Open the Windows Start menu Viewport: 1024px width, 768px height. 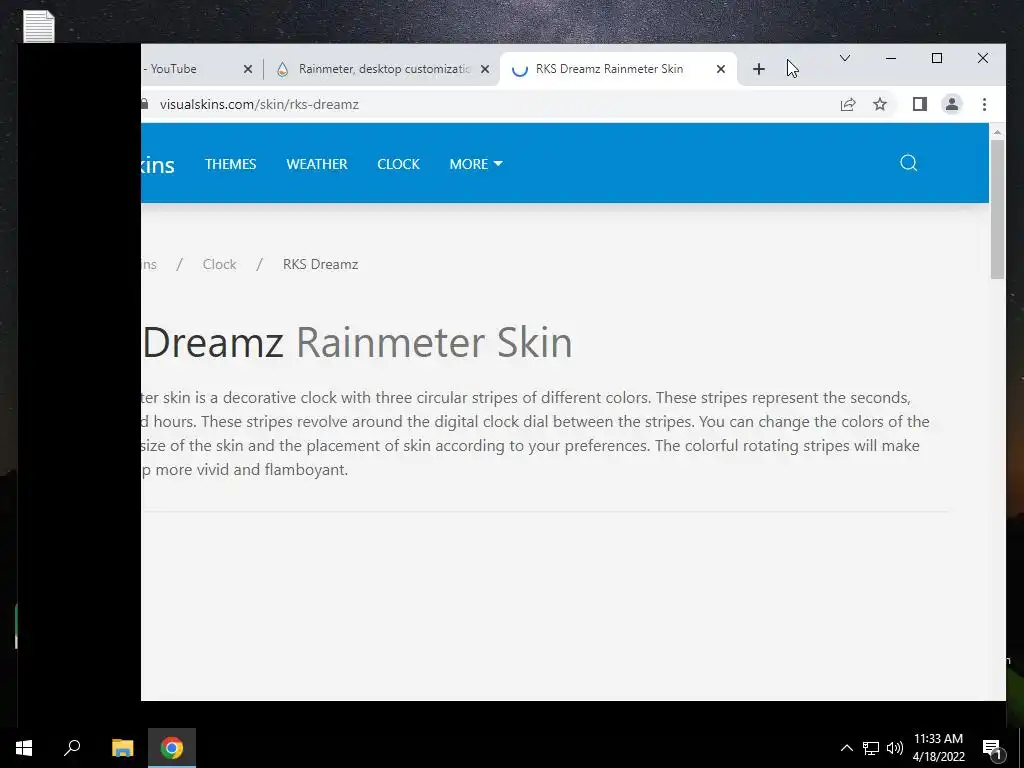(x=24, y=748)
